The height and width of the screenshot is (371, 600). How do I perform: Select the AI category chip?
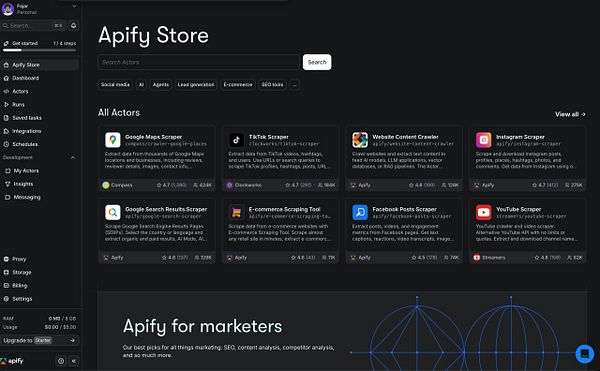coord(141,85)
